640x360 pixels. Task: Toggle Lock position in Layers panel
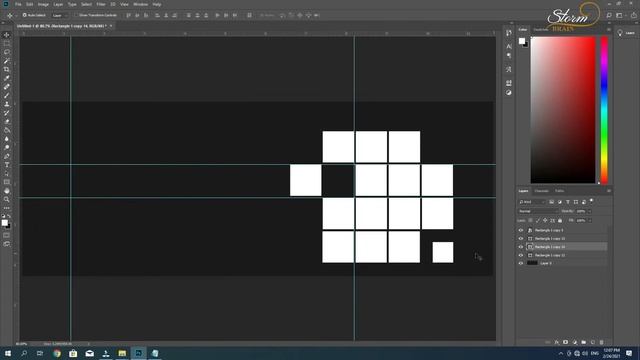point(545,220)
